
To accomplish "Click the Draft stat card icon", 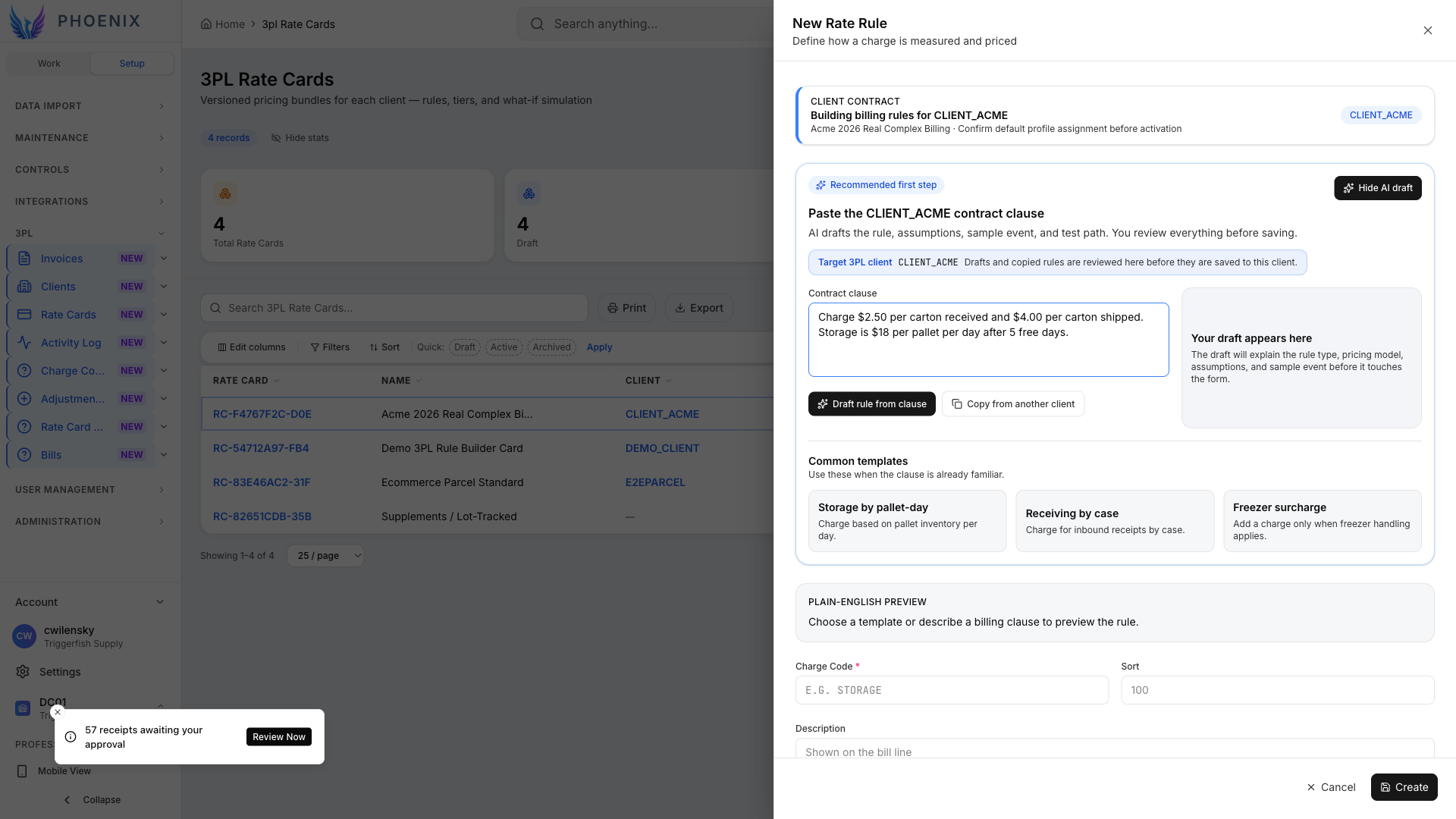I will [x=529, y=194].
